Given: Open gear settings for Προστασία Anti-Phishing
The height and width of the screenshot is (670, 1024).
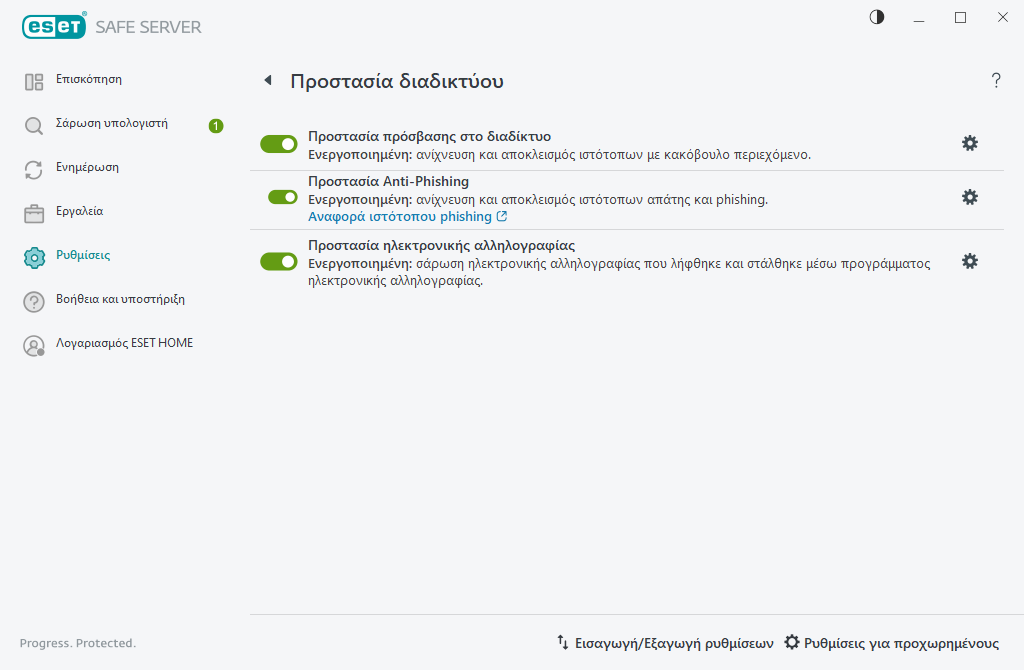Looking at the screenshot, I should (969, 197).
